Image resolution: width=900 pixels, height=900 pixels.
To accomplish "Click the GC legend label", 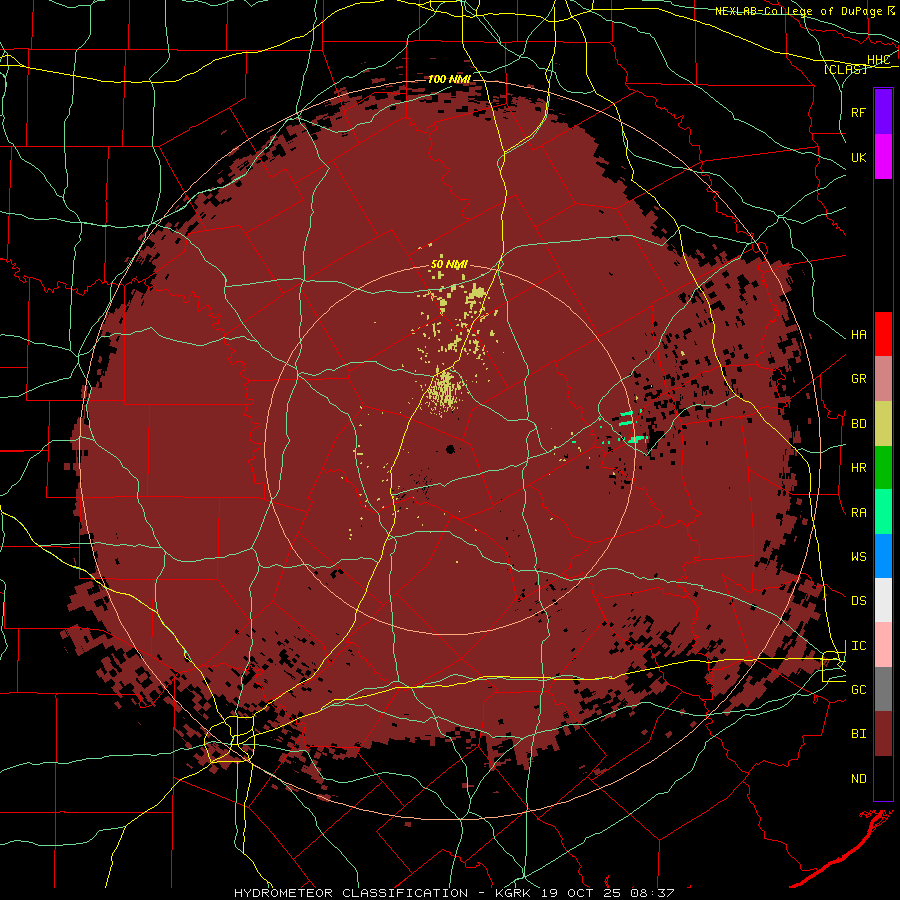I will [858, 690].
